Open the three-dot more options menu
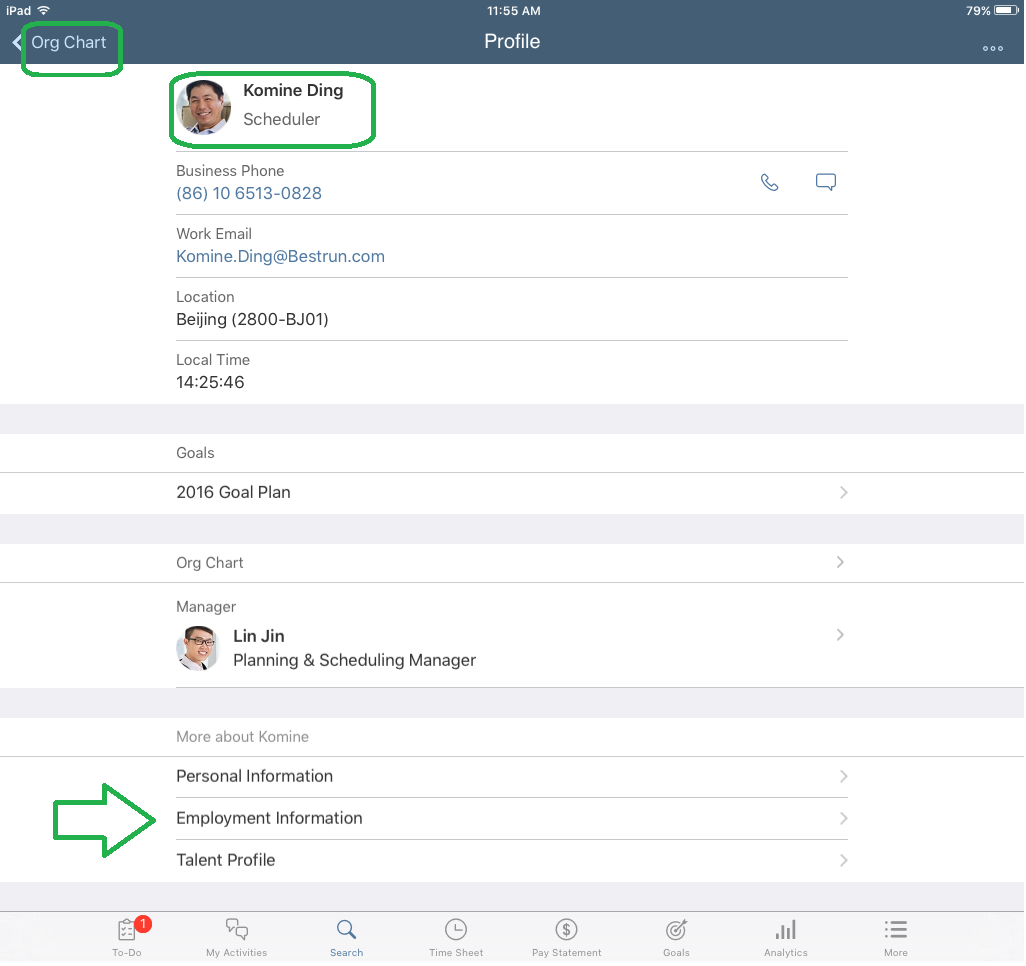Viewport: 1026px width, 966px height. point(993,48)
